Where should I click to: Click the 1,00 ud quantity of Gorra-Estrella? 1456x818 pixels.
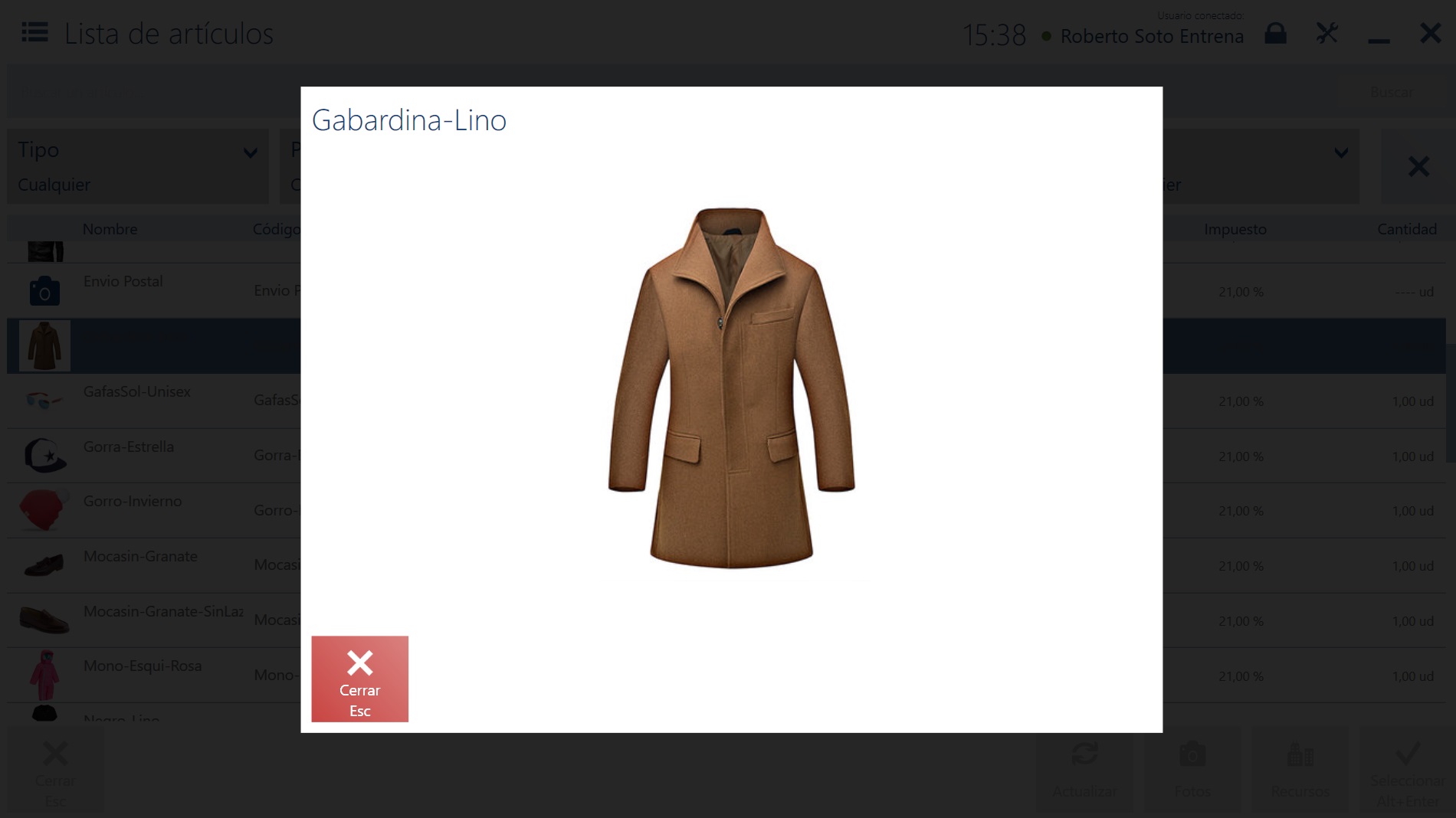(x=1412, y=456)
